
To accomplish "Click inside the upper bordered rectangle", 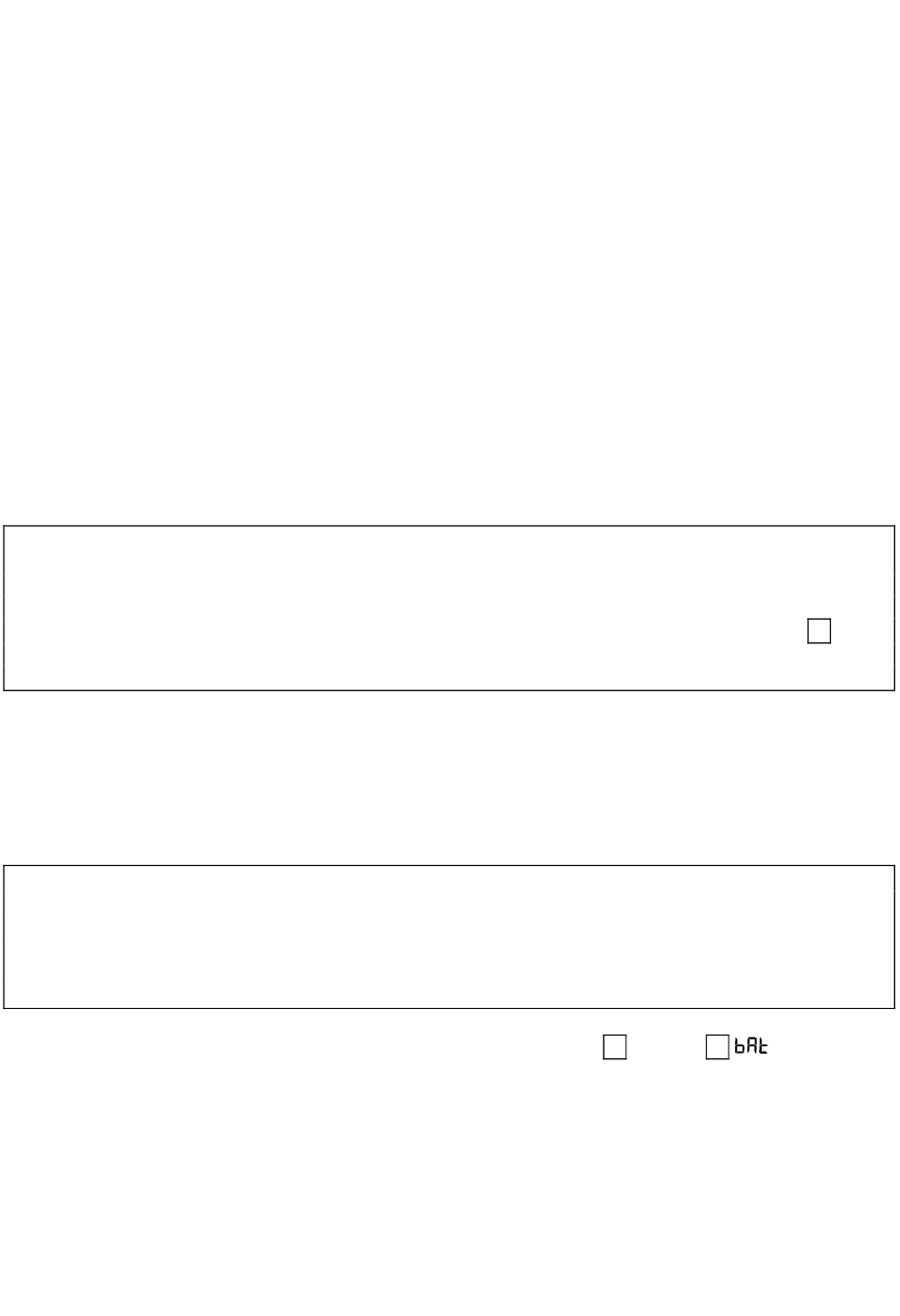I will click(449, 608).
